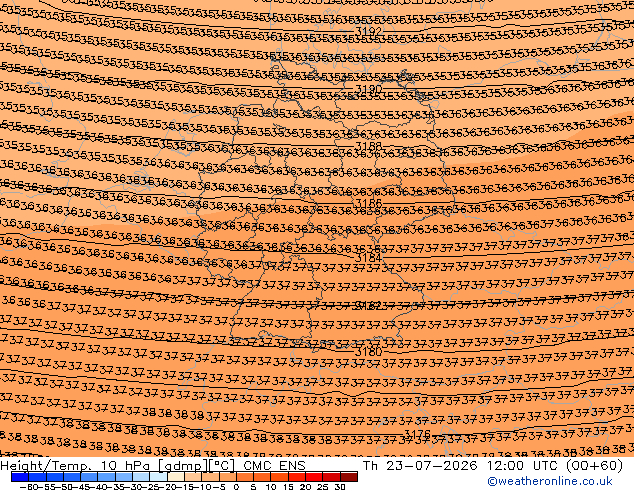Pick the red swatch between 20 and 25

pos(314,477)
